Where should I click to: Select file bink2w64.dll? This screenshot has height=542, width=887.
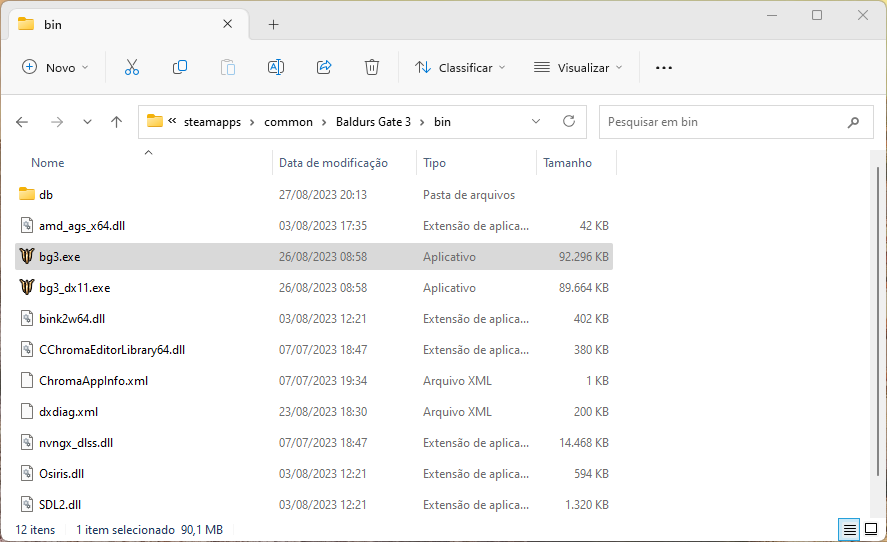coord(72,319)
